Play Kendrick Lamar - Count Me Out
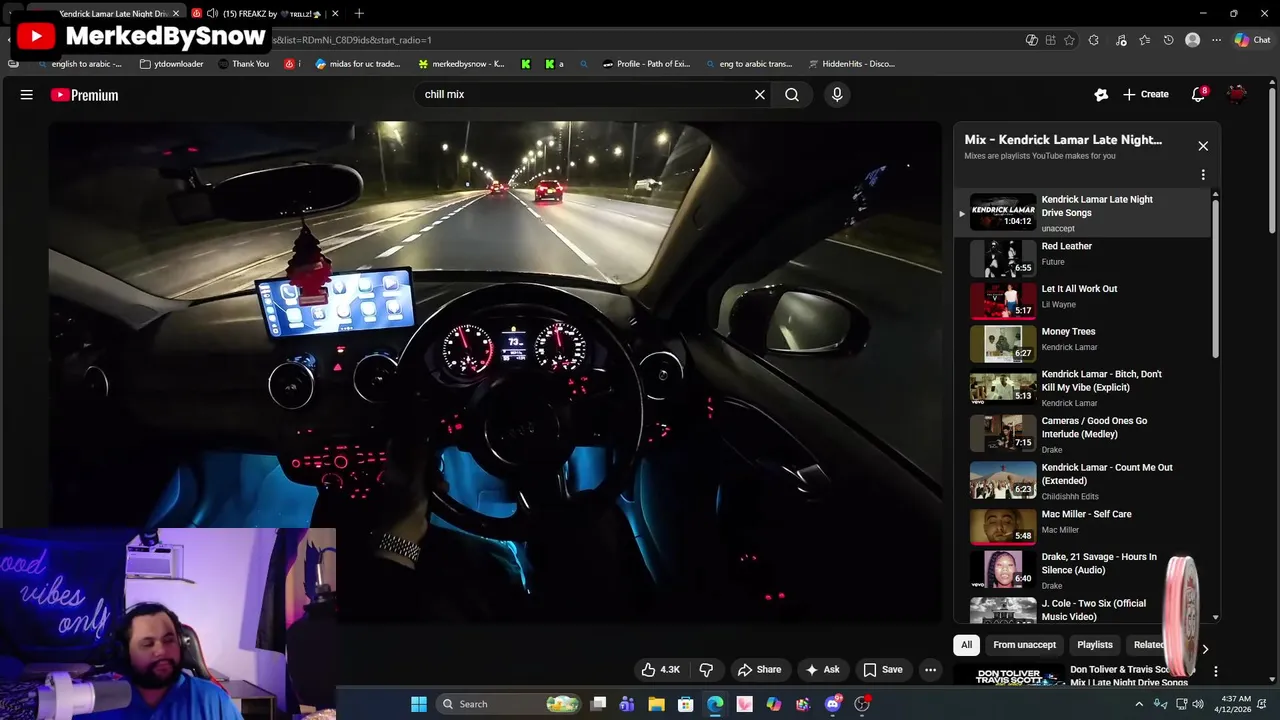This screenshot has height=720, width=1280. [x=1084, y=481]
